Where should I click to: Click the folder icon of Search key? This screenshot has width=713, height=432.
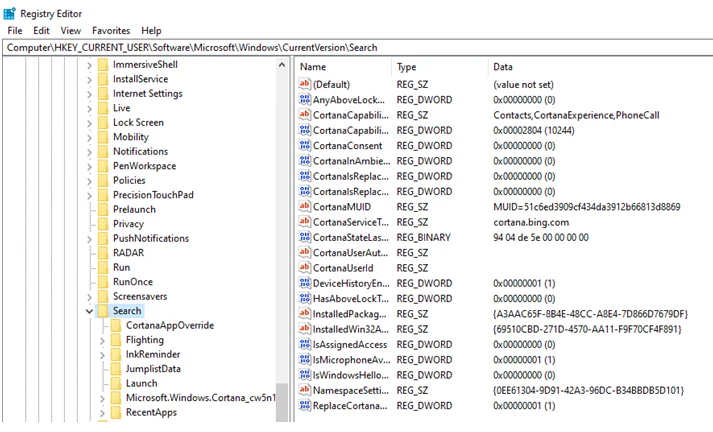pos(103,311)
